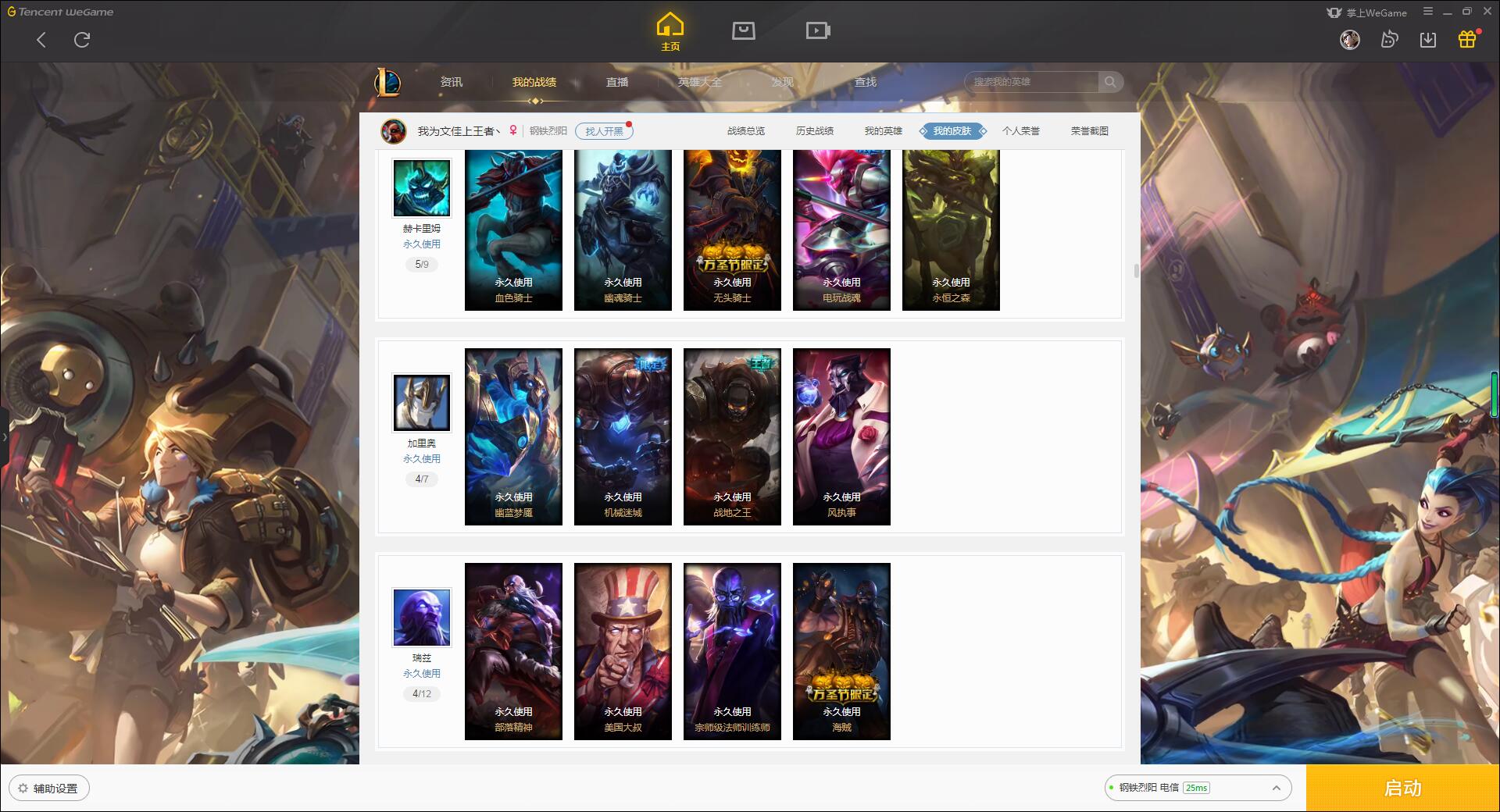Open the share/forward icon in top bar
1500x812 pixels.
(x=1389, y=39)
